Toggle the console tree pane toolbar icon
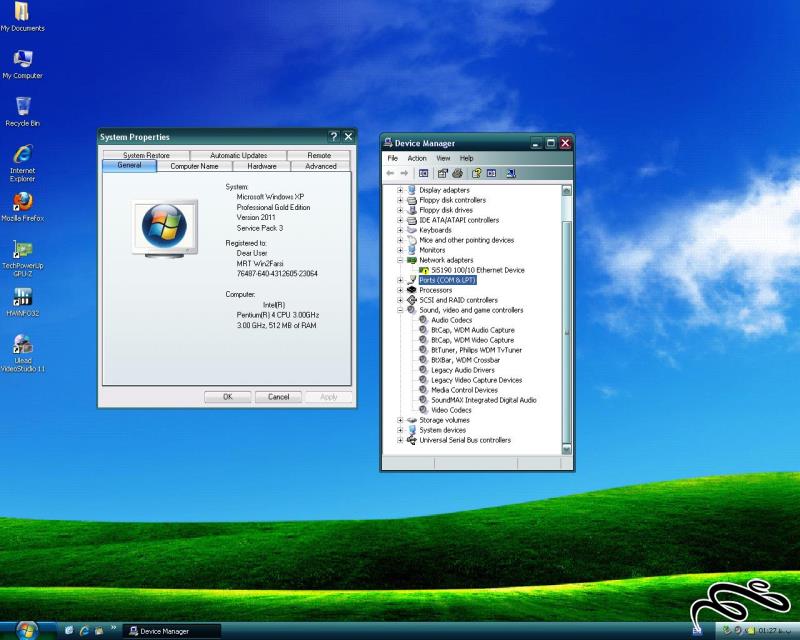The height and width of the screenshot is (640, 800). 423,174
